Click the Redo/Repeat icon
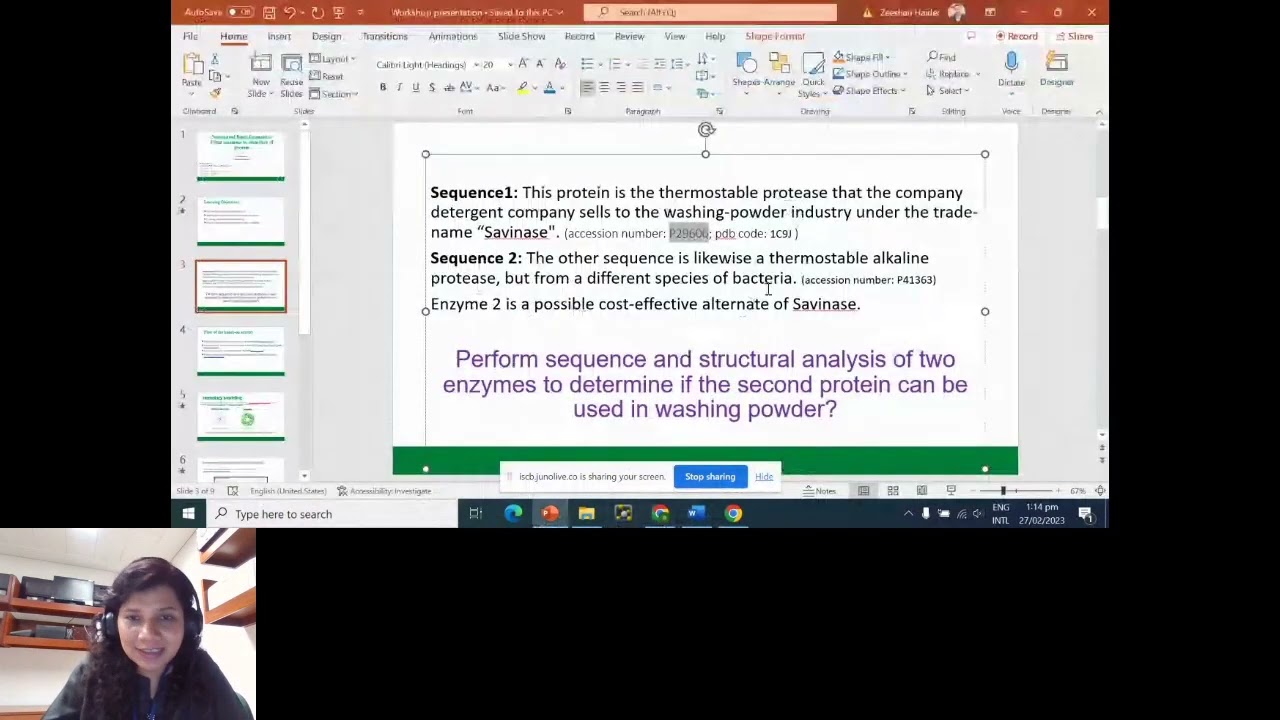 point(317,12)
